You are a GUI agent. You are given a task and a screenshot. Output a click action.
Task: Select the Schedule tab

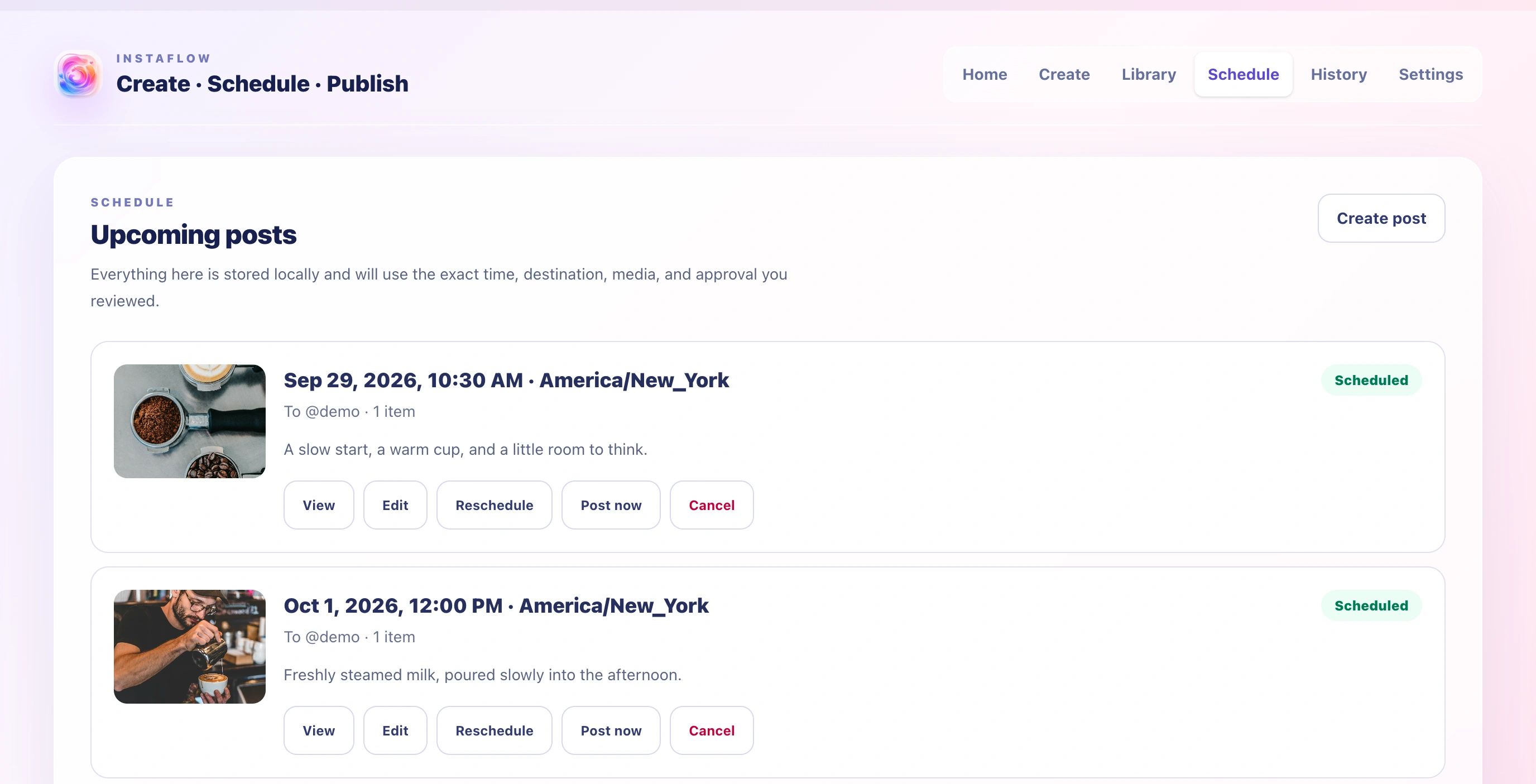tap(1243, 75)
